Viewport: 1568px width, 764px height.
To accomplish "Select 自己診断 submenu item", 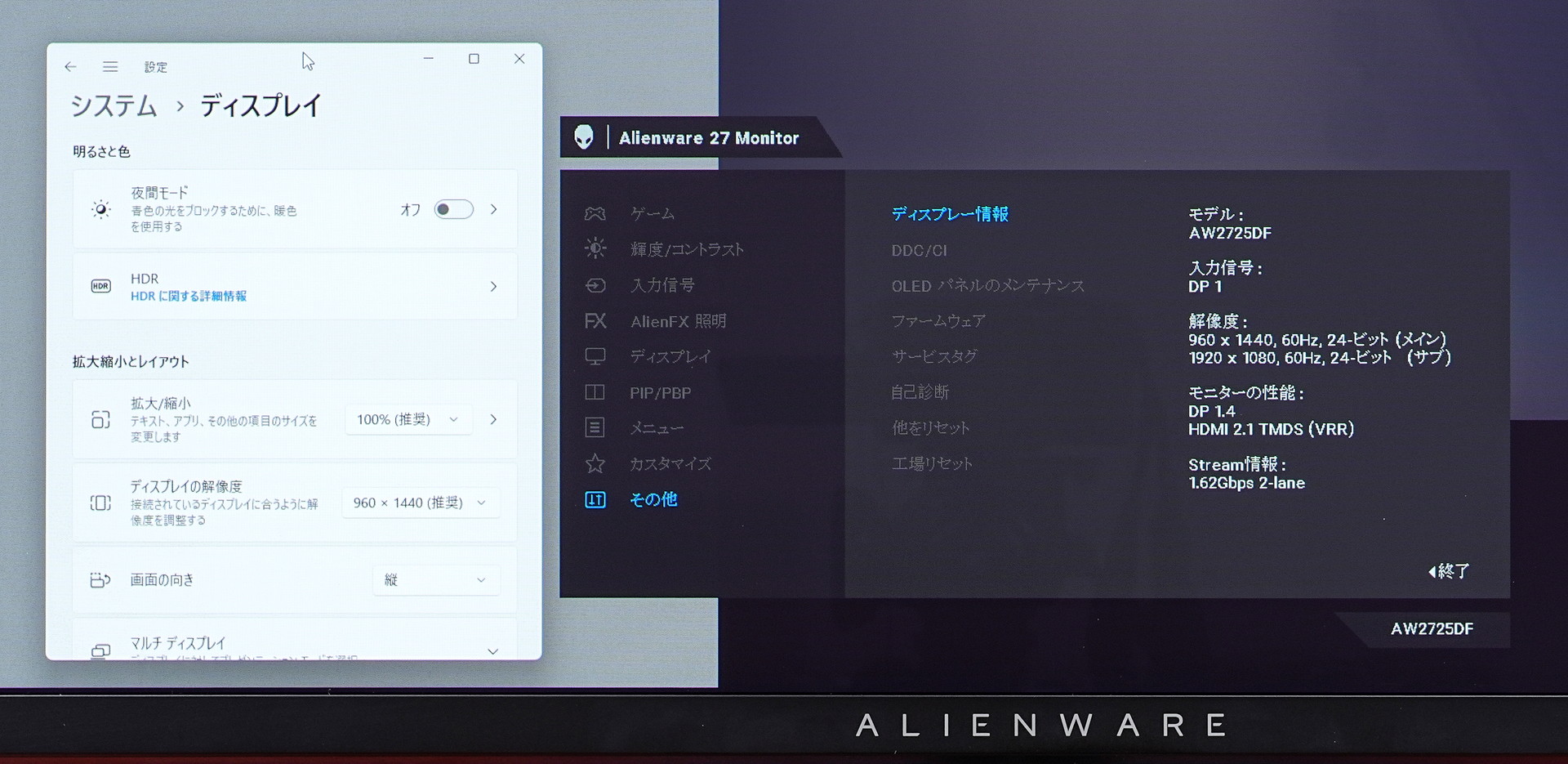I will (920, 392).
